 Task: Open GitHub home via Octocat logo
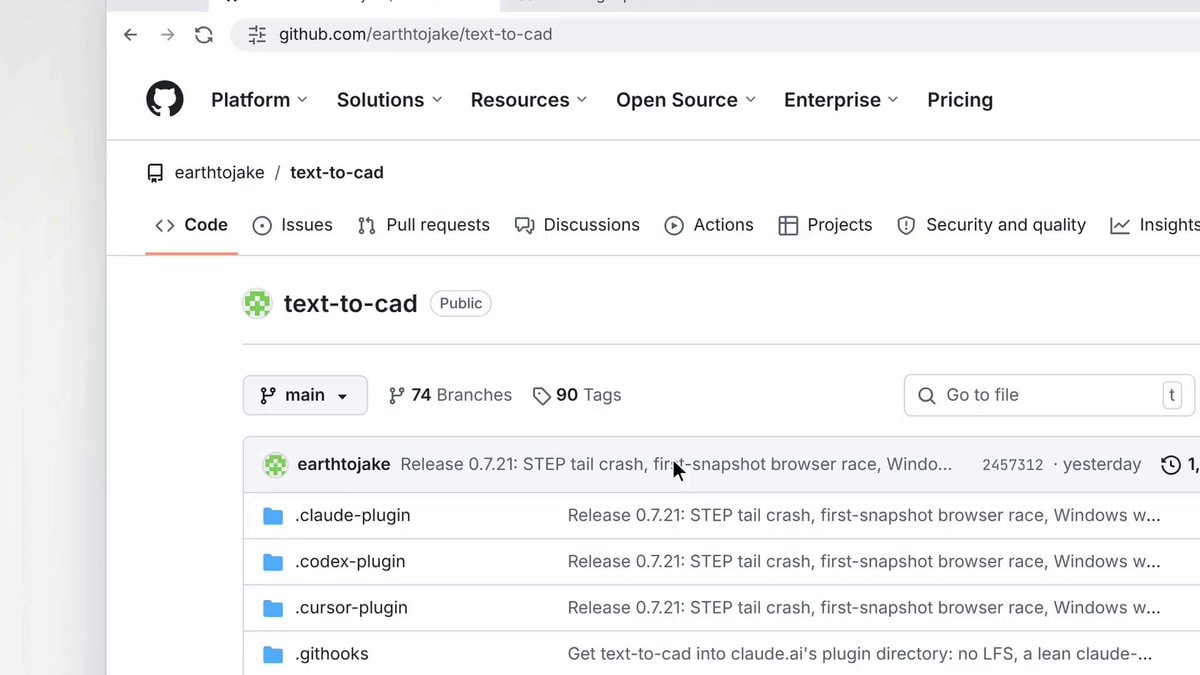165,100
